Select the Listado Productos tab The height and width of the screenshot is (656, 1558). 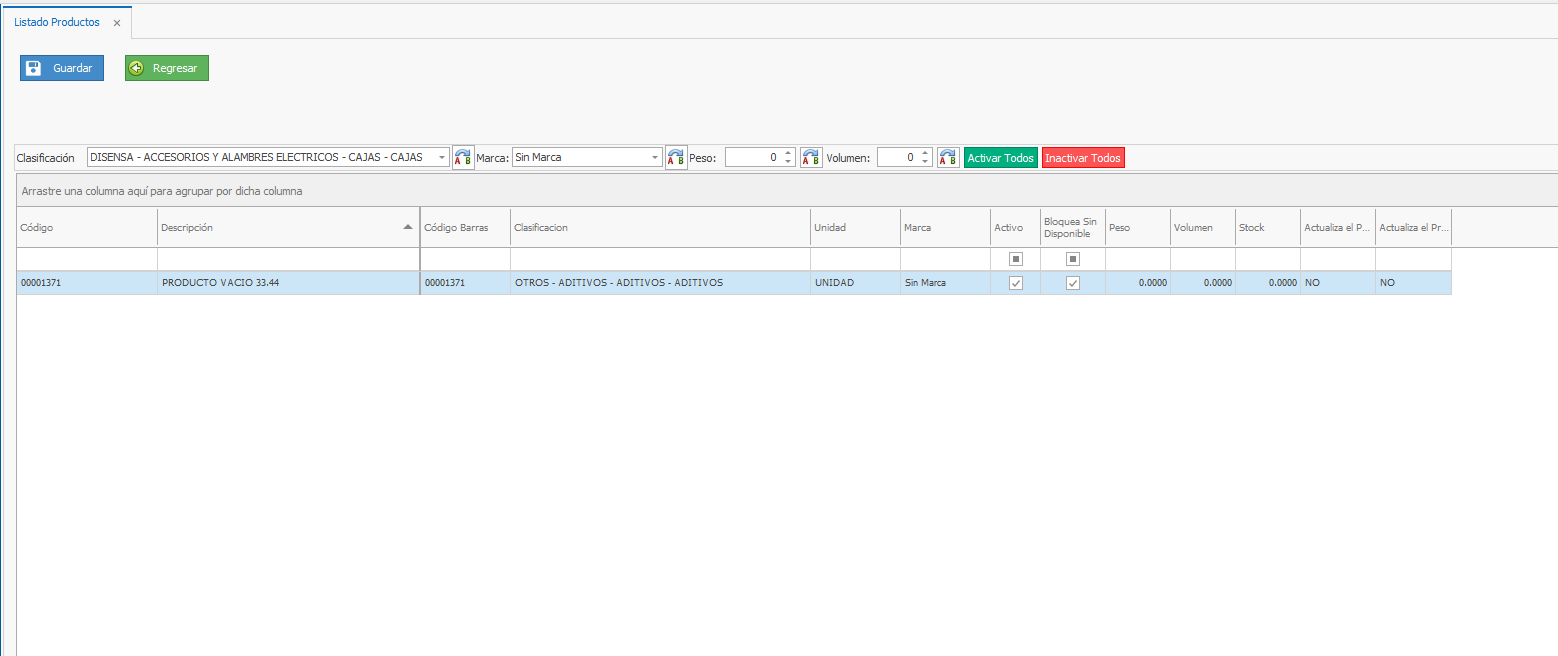[x=57, y=22]
